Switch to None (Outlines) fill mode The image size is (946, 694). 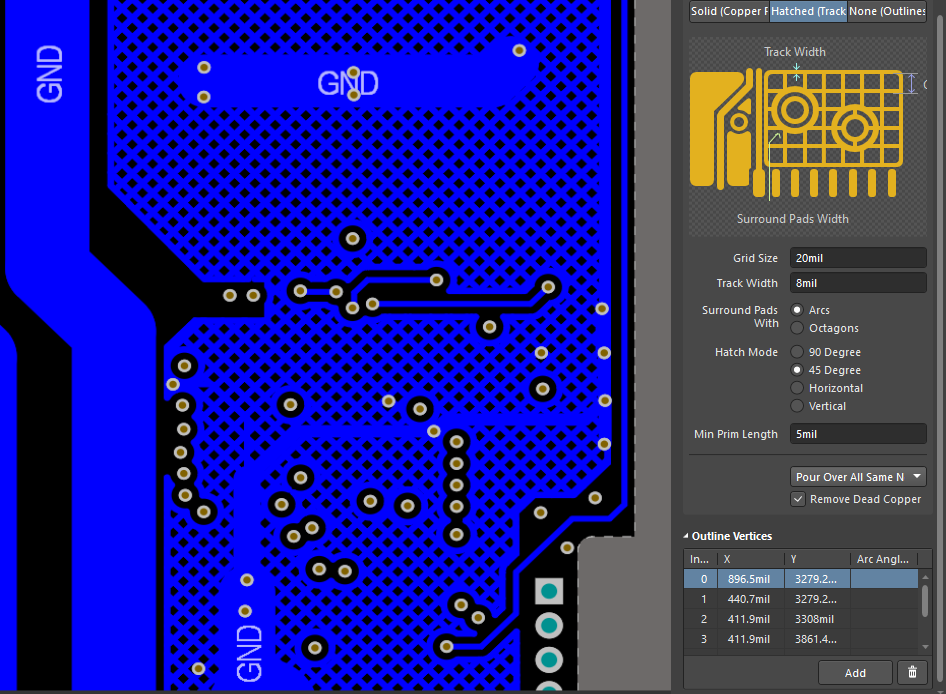(x=887, y=11)
